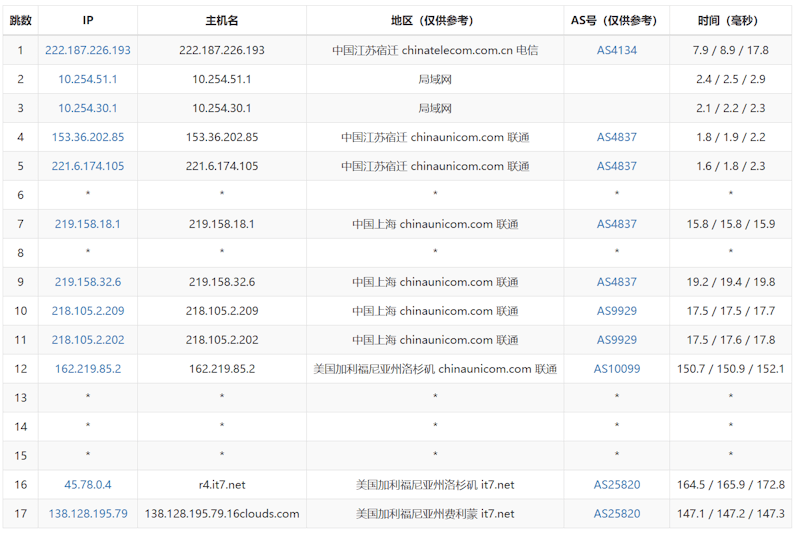Image resolution: width=800 pixels, height=534 pixels.
Task: Click AS10099 link in hop 12 row
Action: point(617,369)
